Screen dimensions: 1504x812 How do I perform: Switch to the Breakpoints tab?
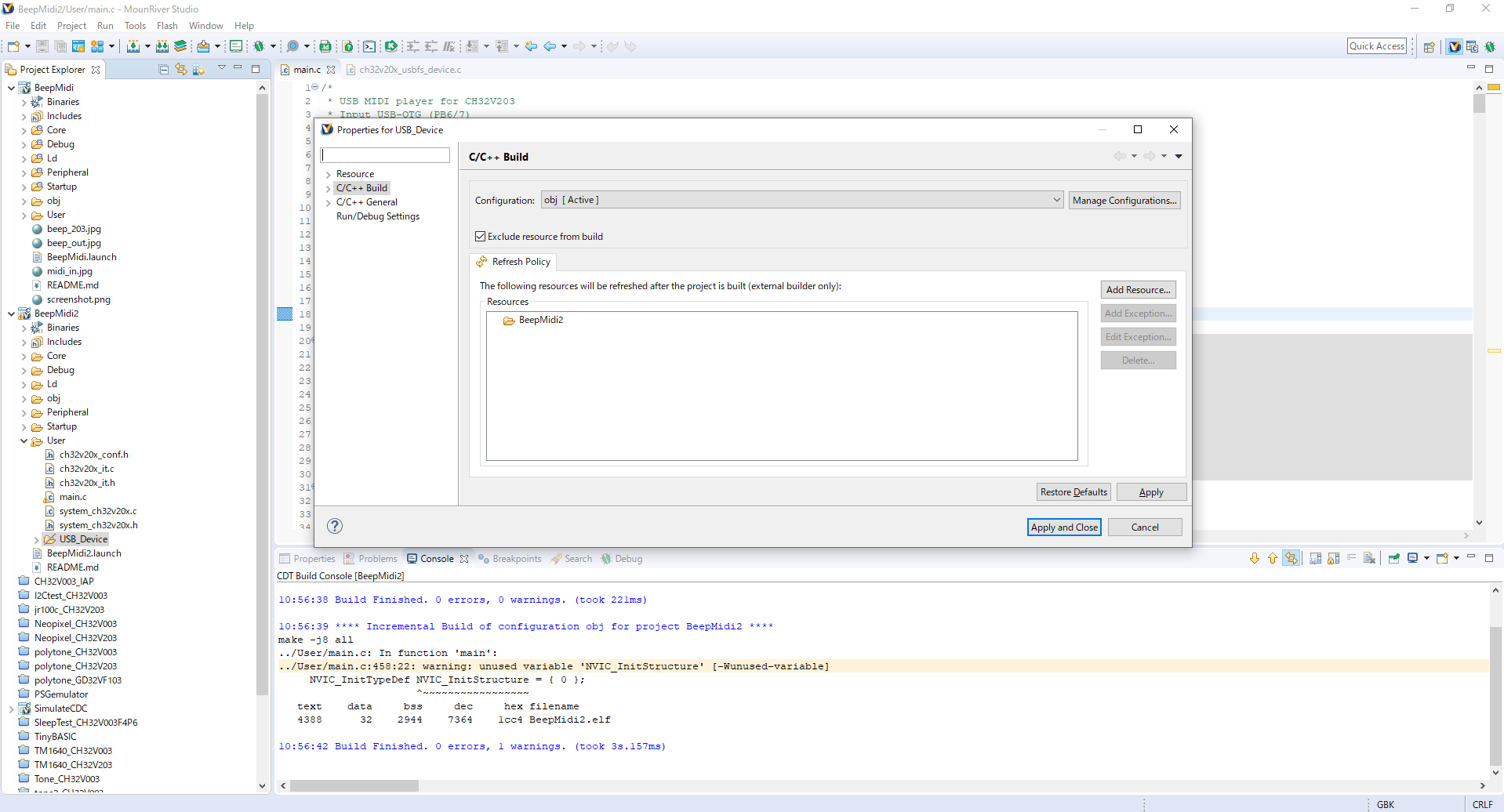point(510,559)
